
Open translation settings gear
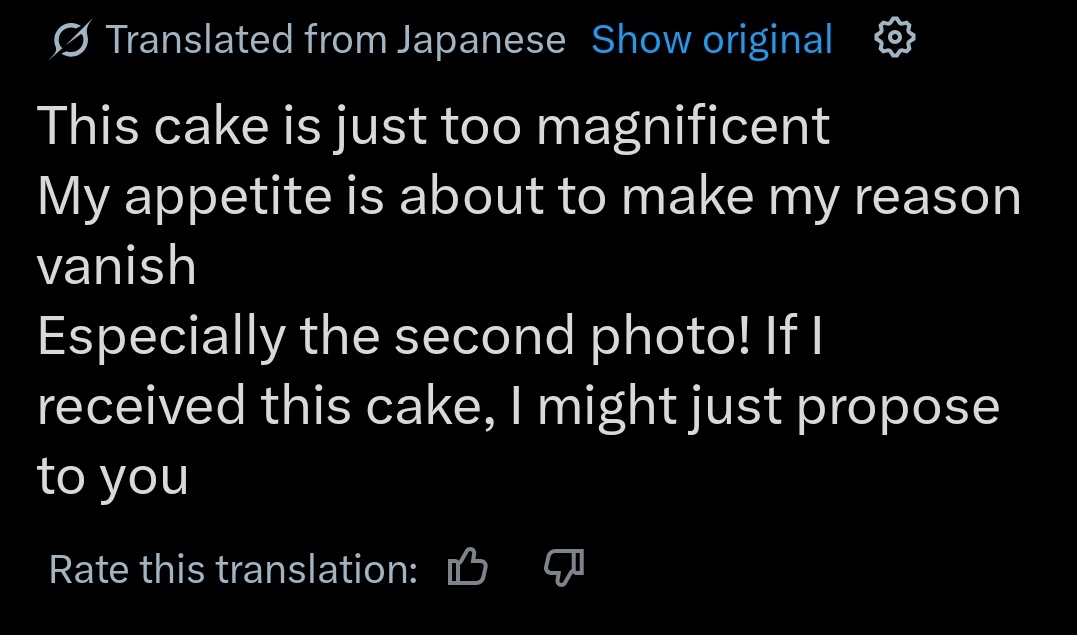point(894,39)
